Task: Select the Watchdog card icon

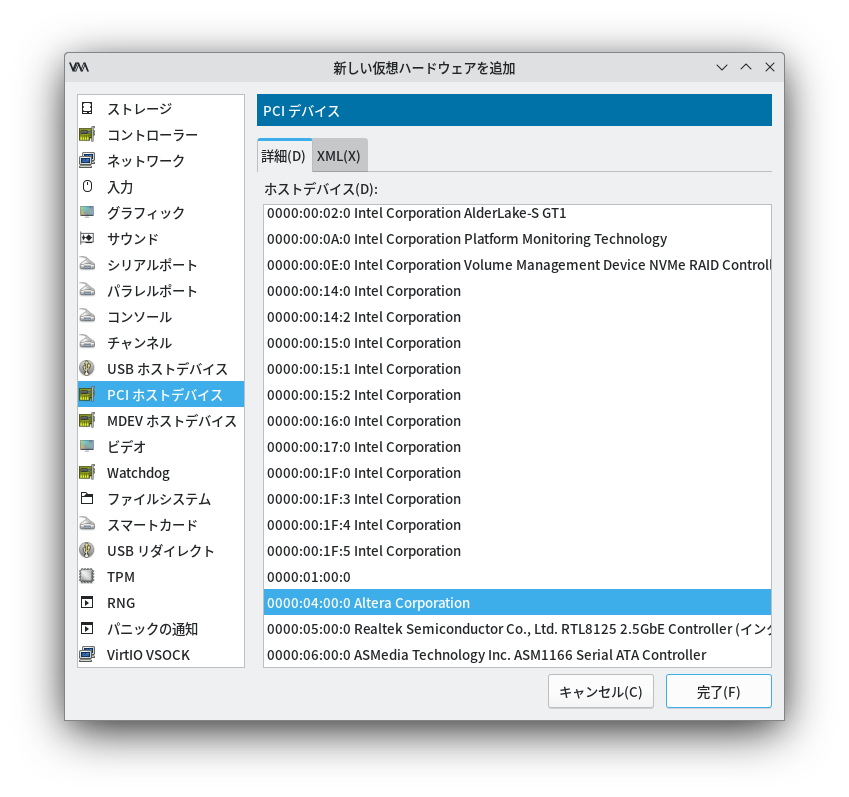Action: pos(87,472)
